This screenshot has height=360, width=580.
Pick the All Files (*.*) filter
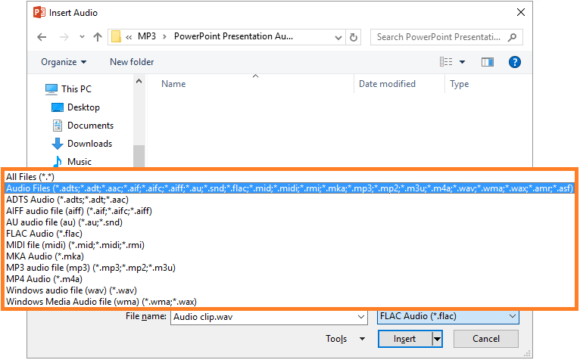(x=30, y=177)
